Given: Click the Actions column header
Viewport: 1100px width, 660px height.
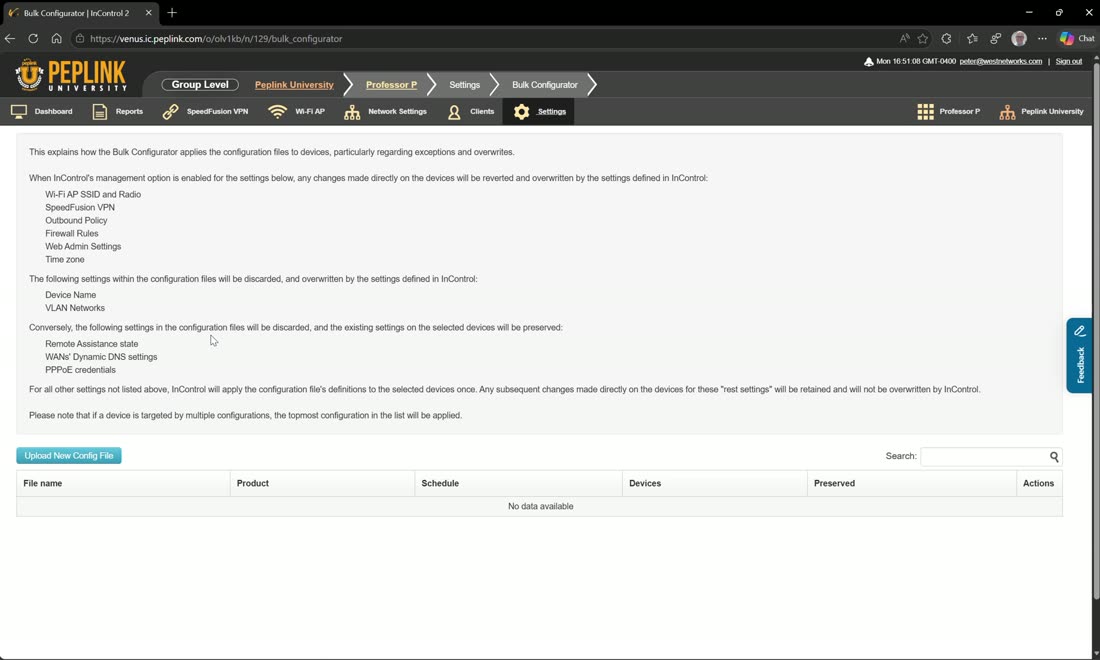Looking at the screenshot, I should tap(1038, 483).
